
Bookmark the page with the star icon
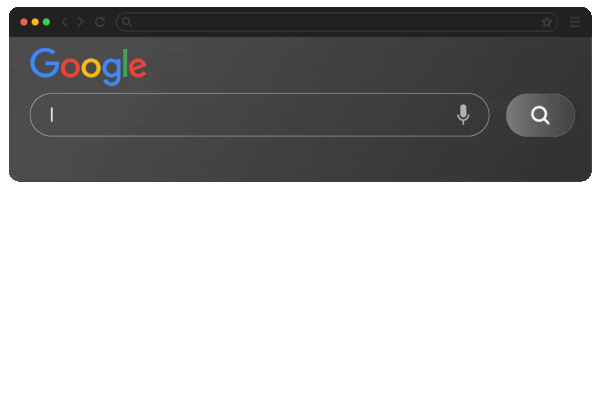point(547,22)
